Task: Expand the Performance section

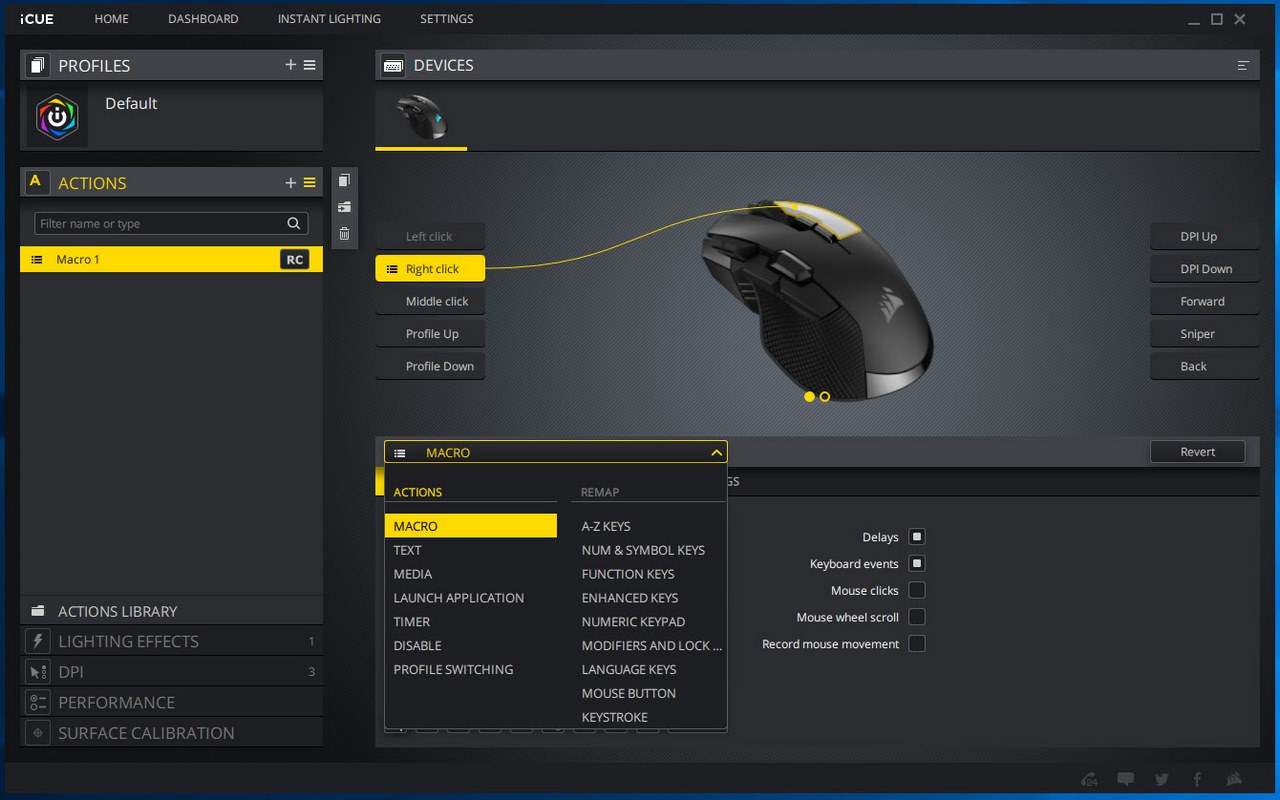Action: tap(172, 702)
